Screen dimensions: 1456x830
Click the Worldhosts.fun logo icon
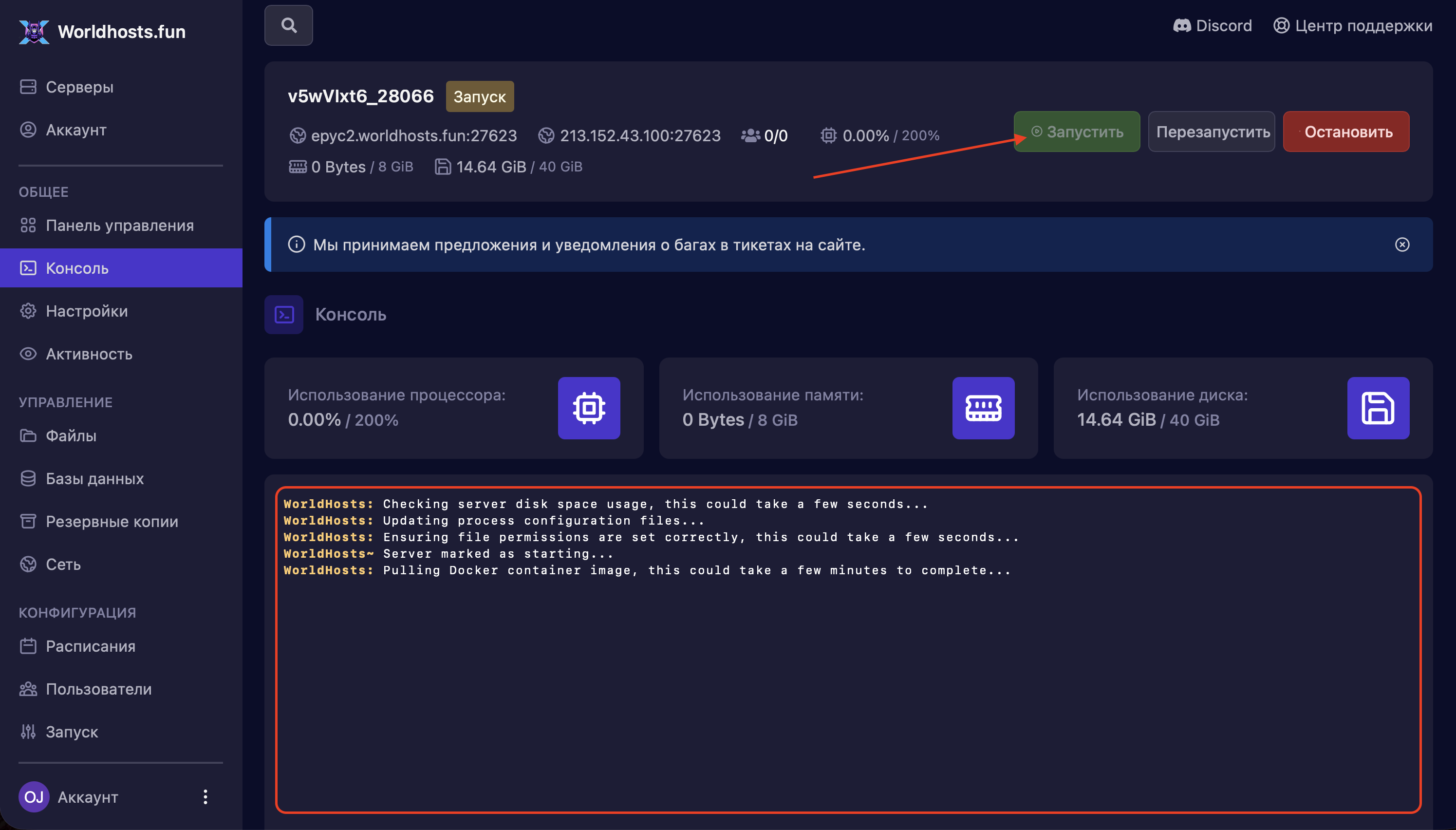[x=34, y=31]
